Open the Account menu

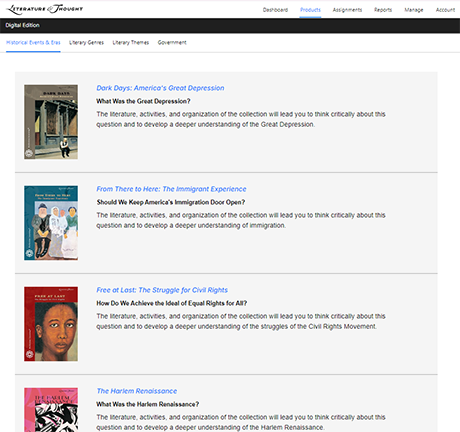(445, 10)
